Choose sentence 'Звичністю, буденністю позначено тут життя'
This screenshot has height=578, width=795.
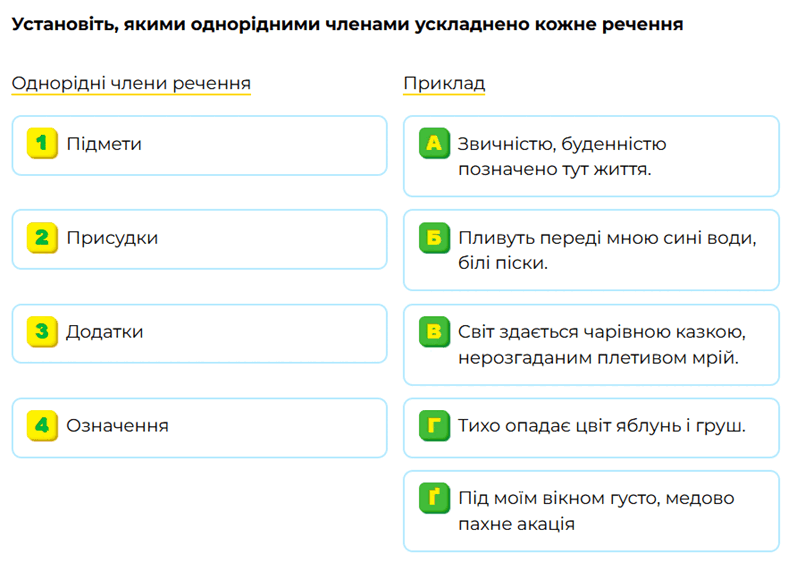(591, 156)
